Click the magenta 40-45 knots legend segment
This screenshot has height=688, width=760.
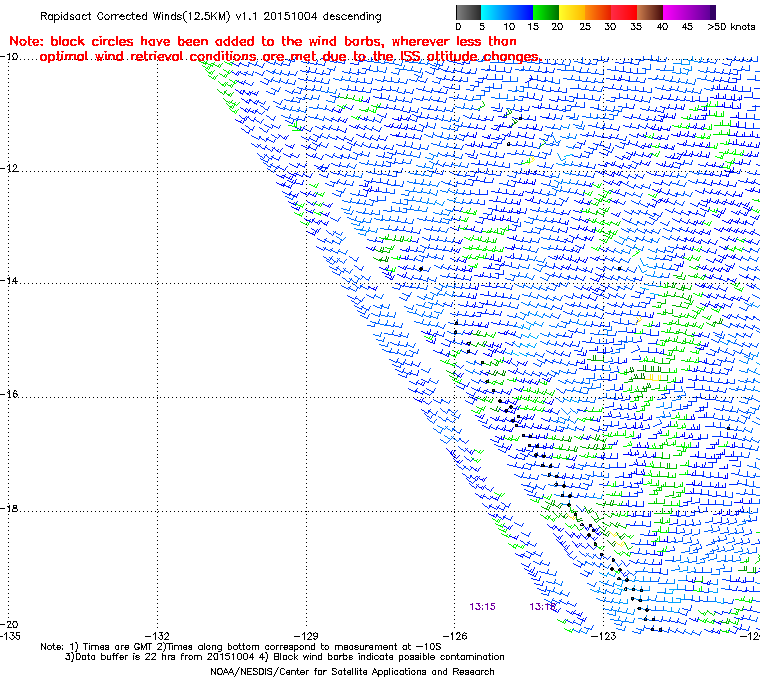pos(676,12)
